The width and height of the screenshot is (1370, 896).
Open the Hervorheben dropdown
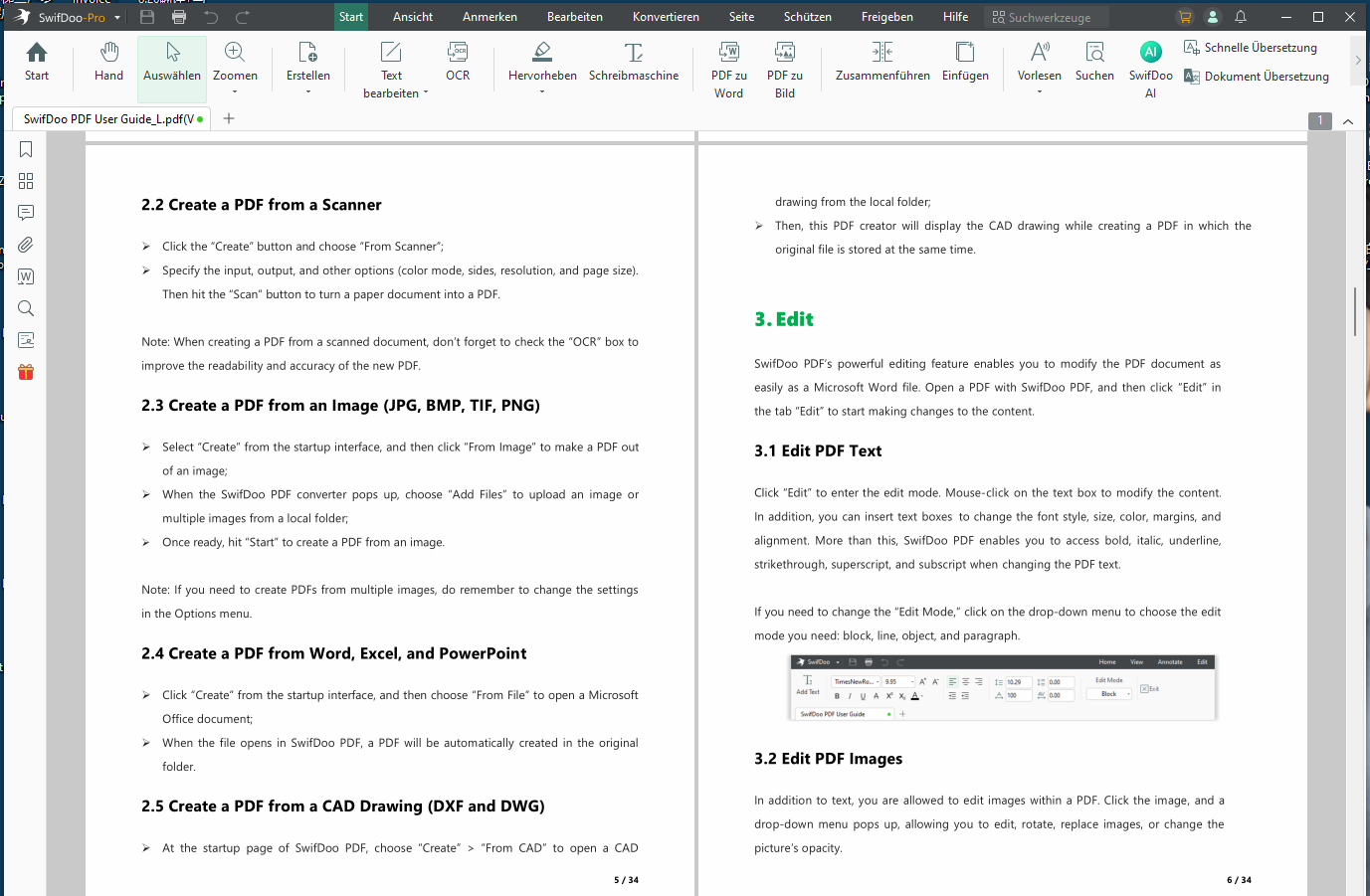[542, 92]
